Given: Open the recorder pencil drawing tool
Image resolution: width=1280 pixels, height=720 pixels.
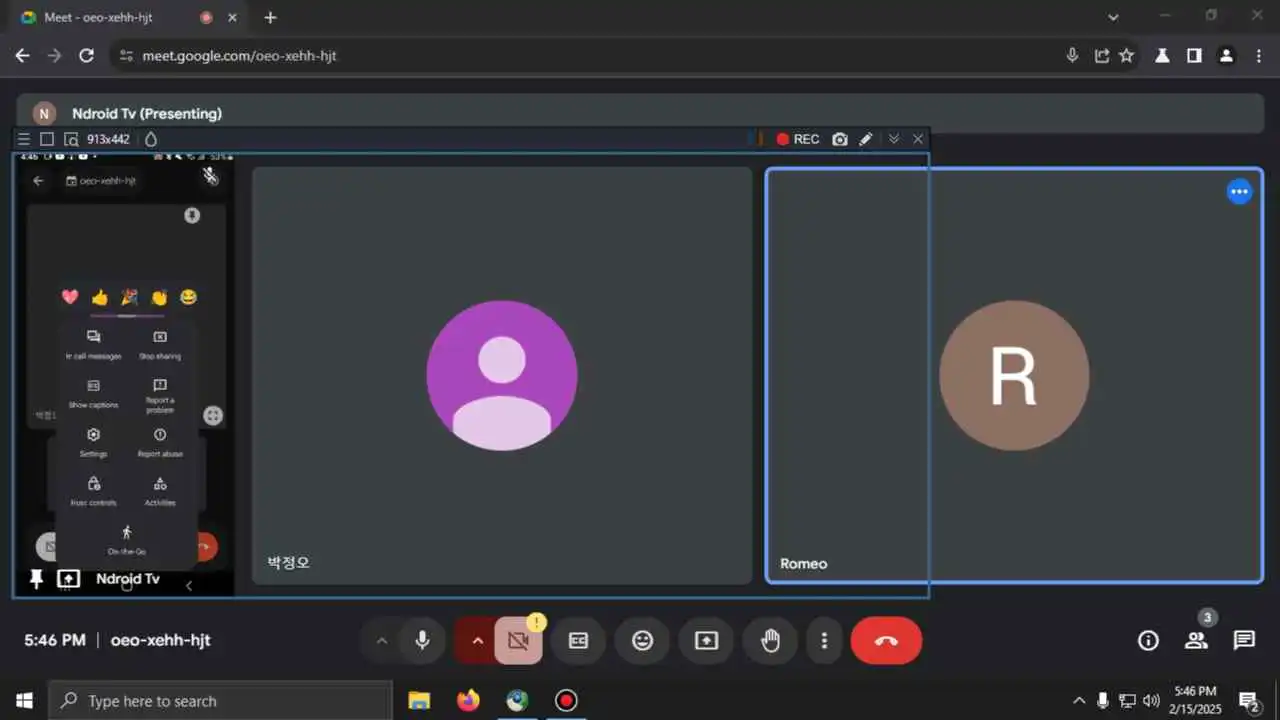Looking at the screenshot, I should point(866,139).
